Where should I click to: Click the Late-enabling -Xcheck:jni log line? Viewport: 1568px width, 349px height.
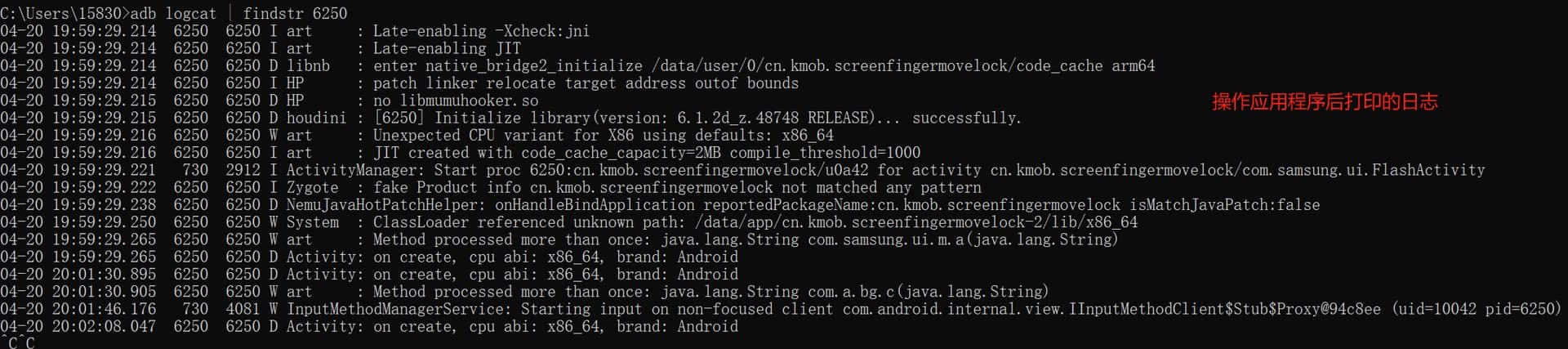click(295, 31)
